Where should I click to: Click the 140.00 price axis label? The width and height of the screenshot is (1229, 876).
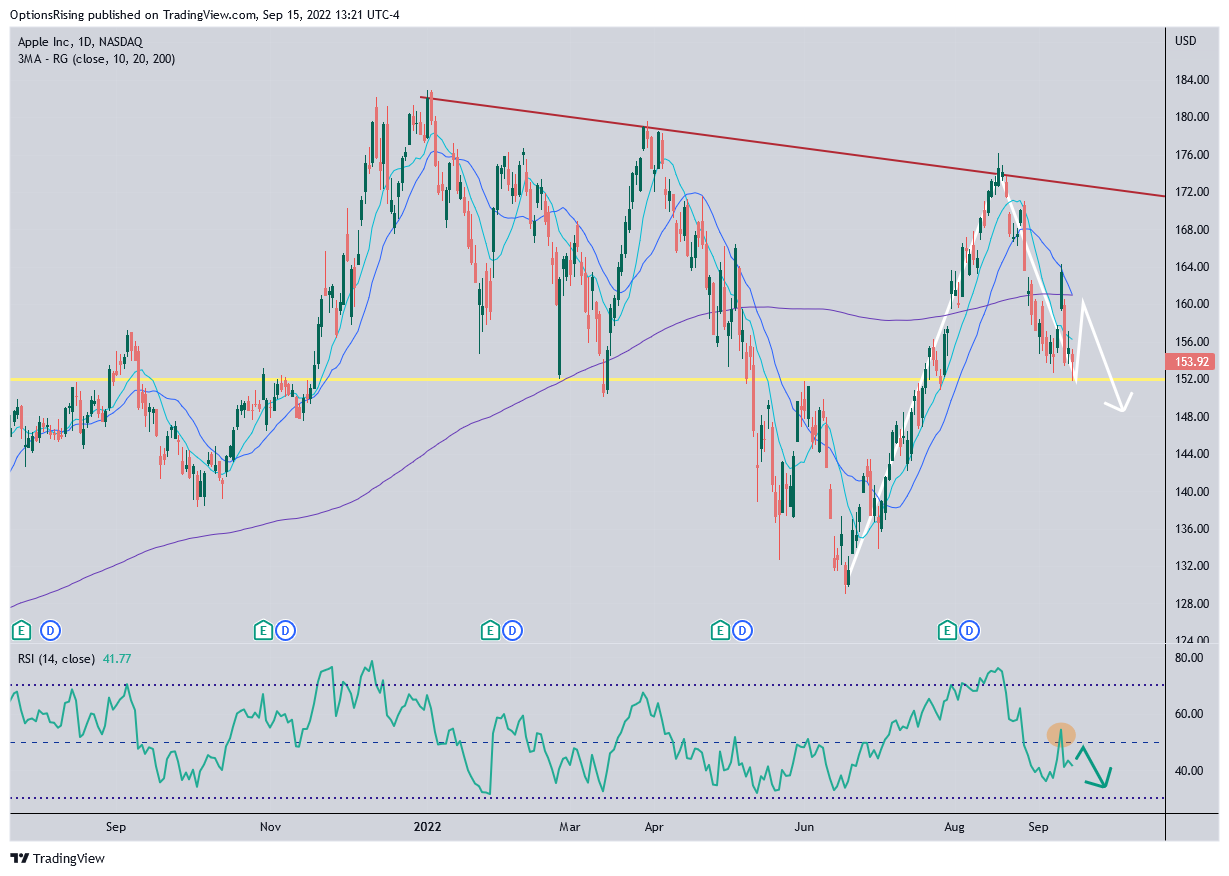coord(1191,492)
